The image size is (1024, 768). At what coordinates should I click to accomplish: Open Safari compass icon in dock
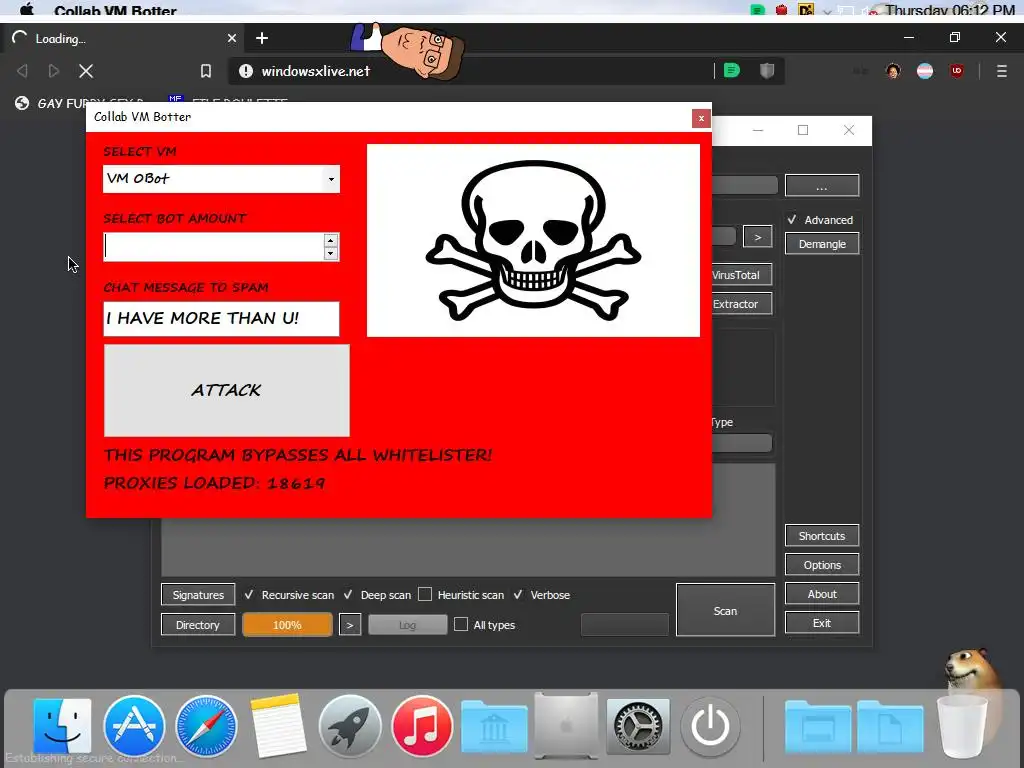[x=206, y=726]
